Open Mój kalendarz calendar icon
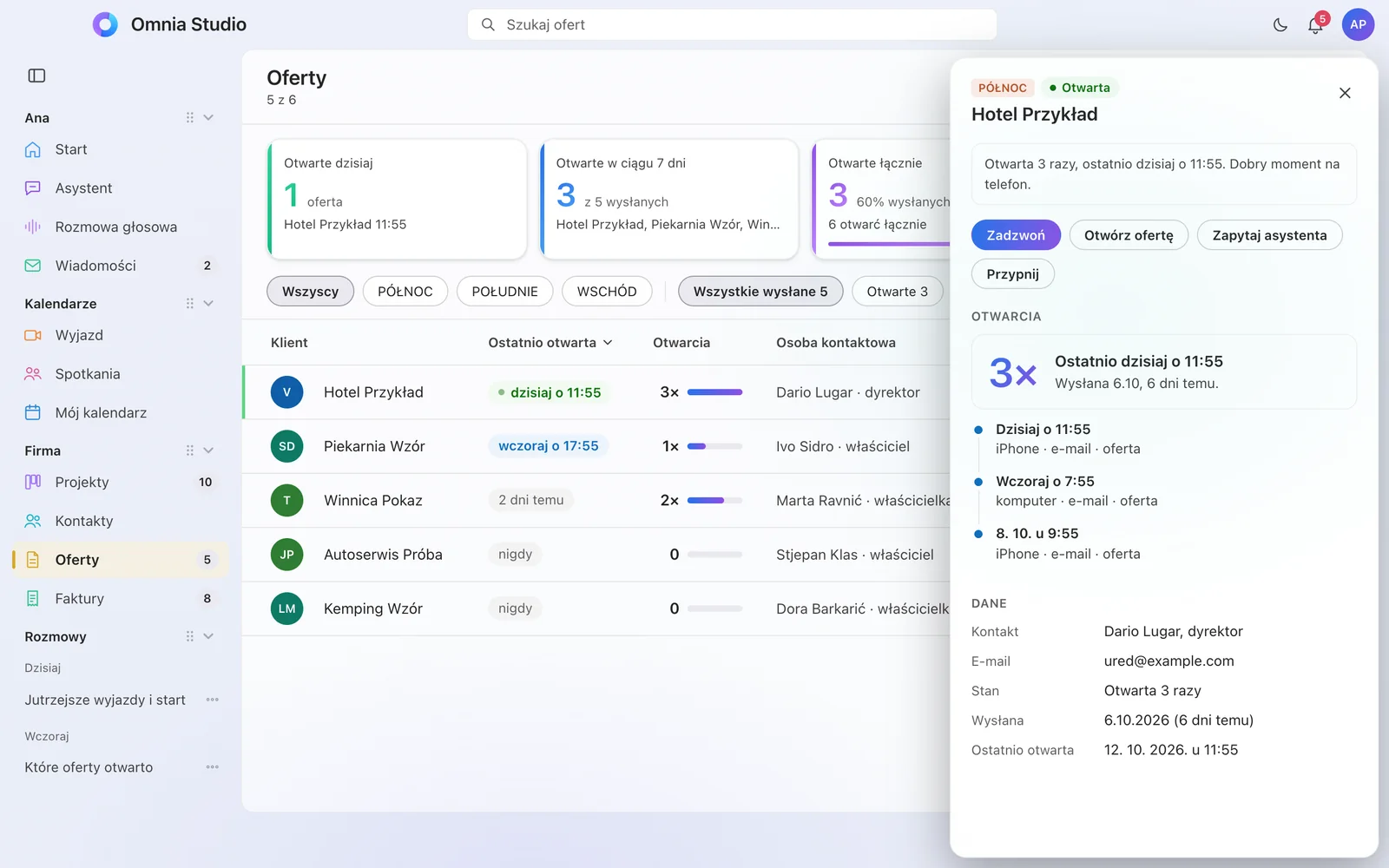 33,412
